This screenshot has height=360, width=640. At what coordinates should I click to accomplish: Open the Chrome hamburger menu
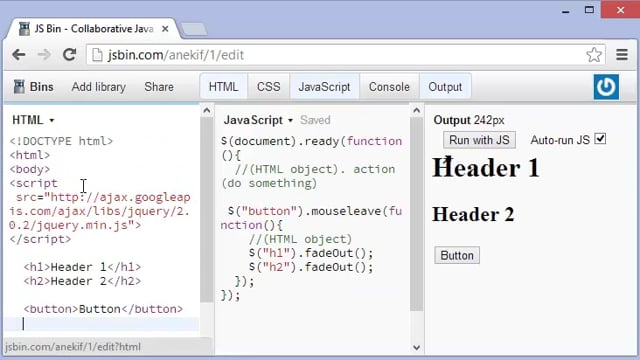[622, 55]
